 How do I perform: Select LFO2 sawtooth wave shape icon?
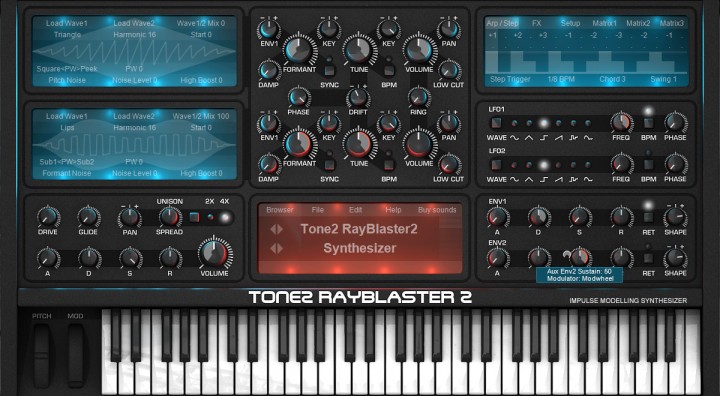point(558,179)
